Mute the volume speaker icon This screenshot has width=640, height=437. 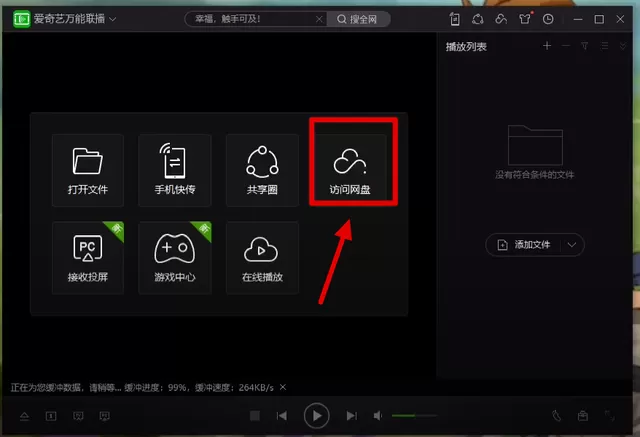pyautogui.click(x=378, y=415)
